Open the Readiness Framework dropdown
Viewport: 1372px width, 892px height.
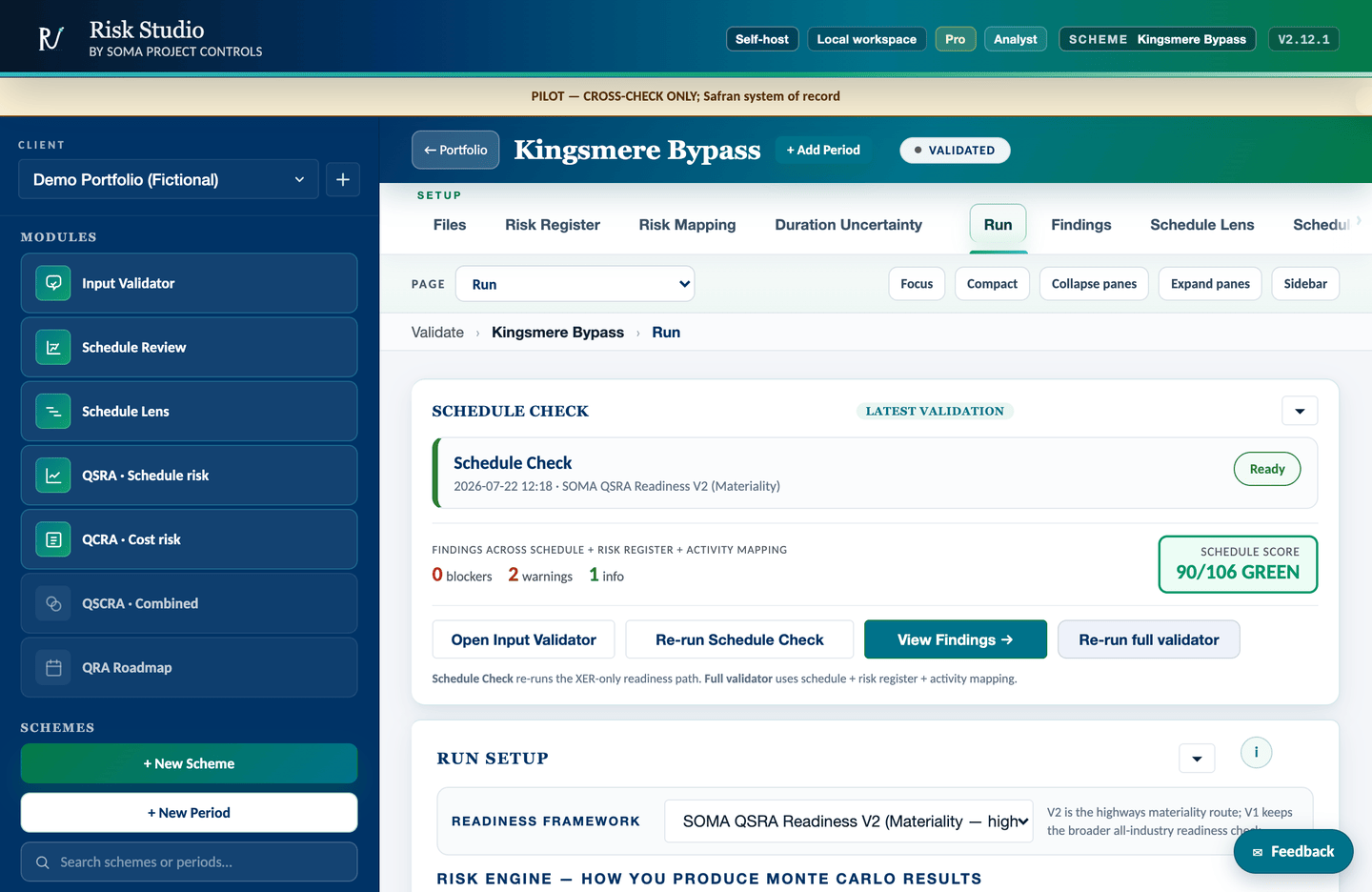849,821
